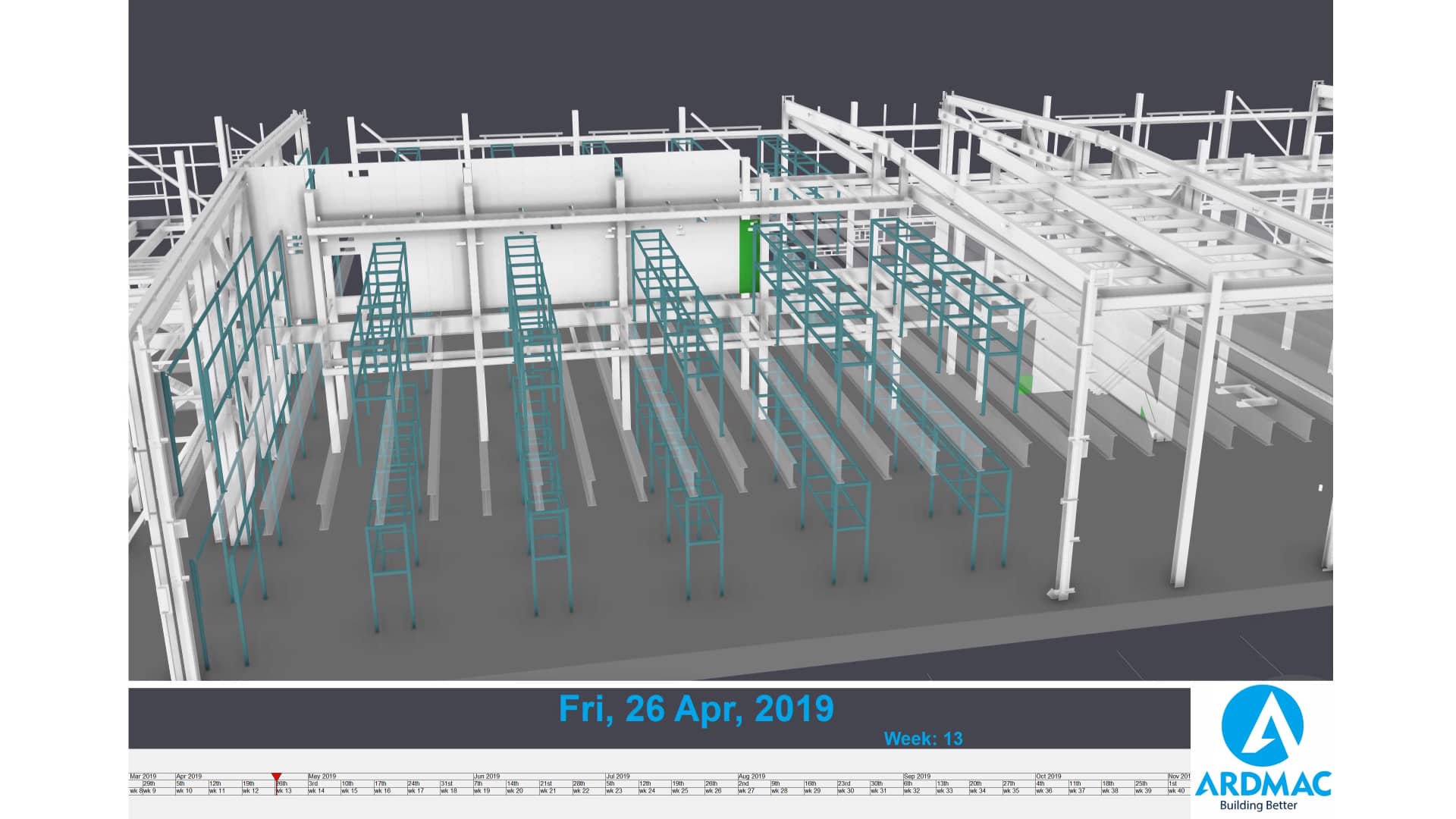
Task: Click 'Oct 2019' month header on timeline
Action: 1049,777
